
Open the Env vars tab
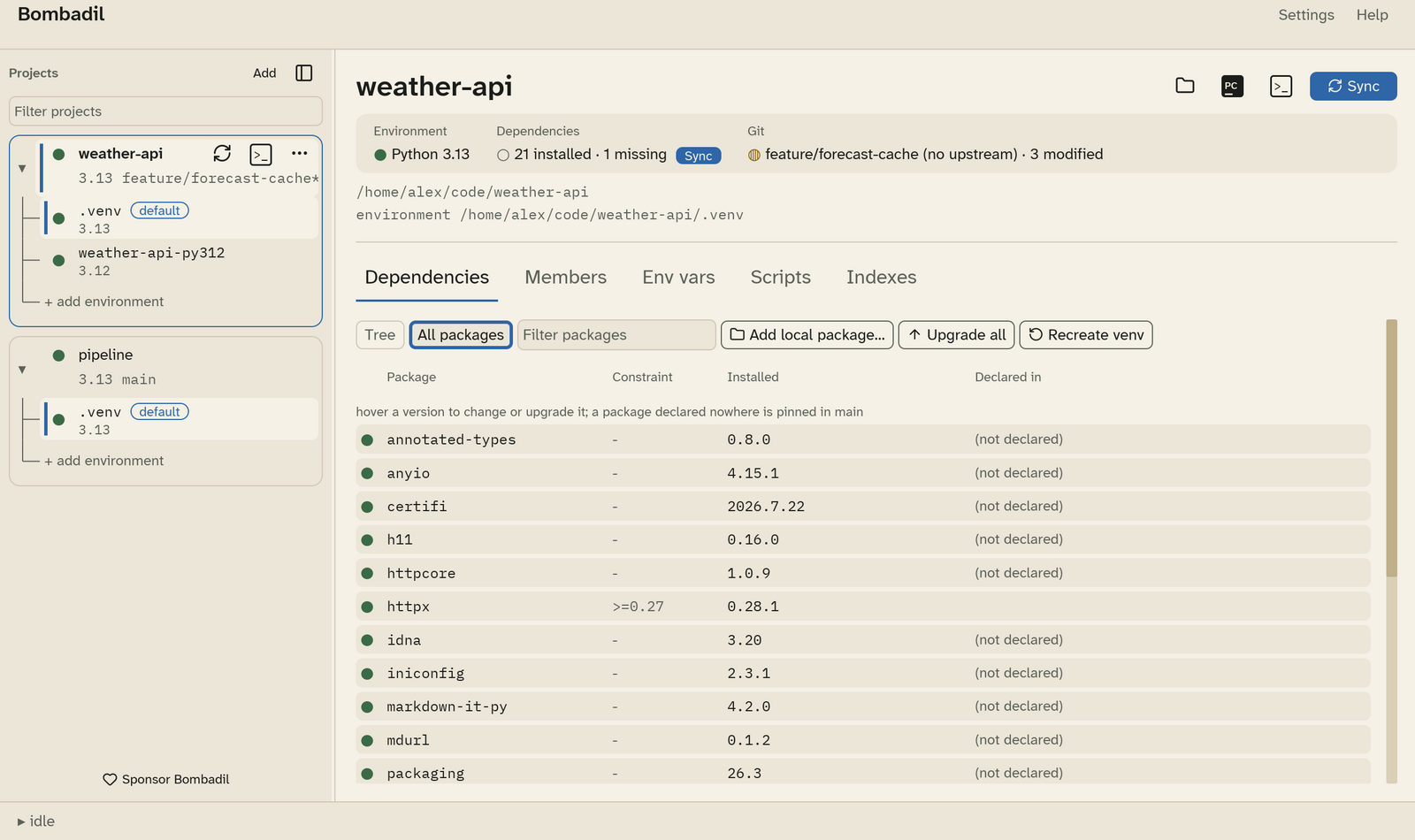pos(678,277)
